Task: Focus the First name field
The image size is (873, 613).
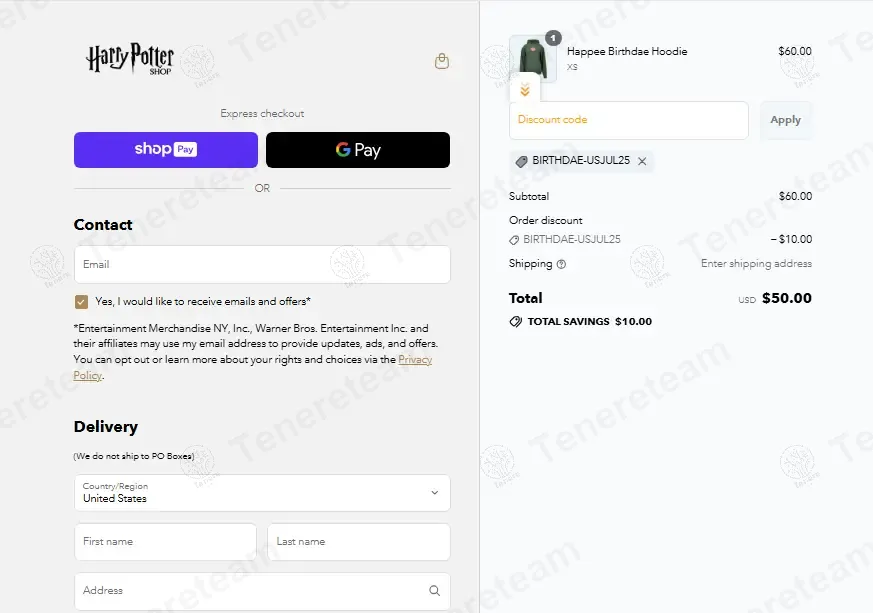Action: 165,542
